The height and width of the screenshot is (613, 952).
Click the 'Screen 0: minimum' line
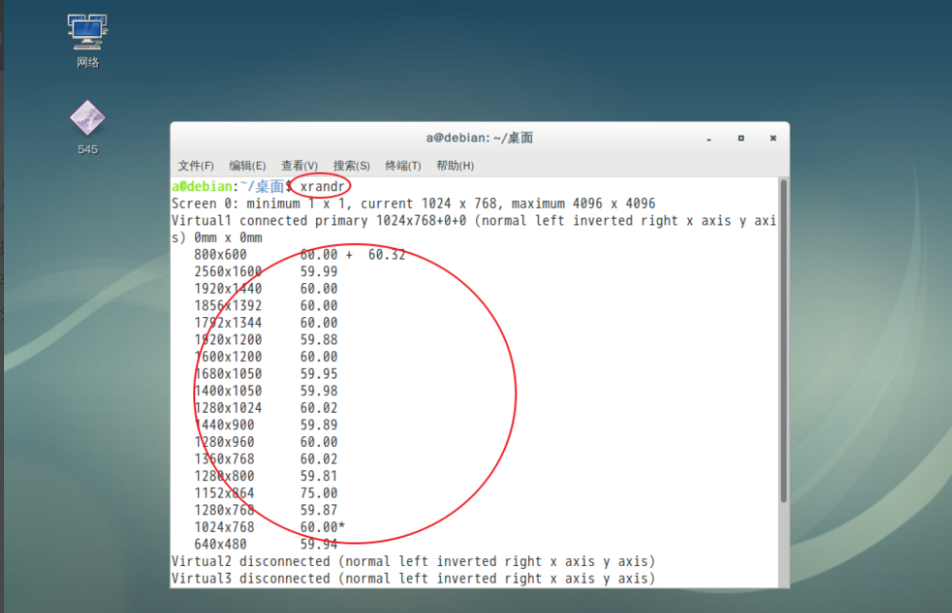tap(413, 203)
